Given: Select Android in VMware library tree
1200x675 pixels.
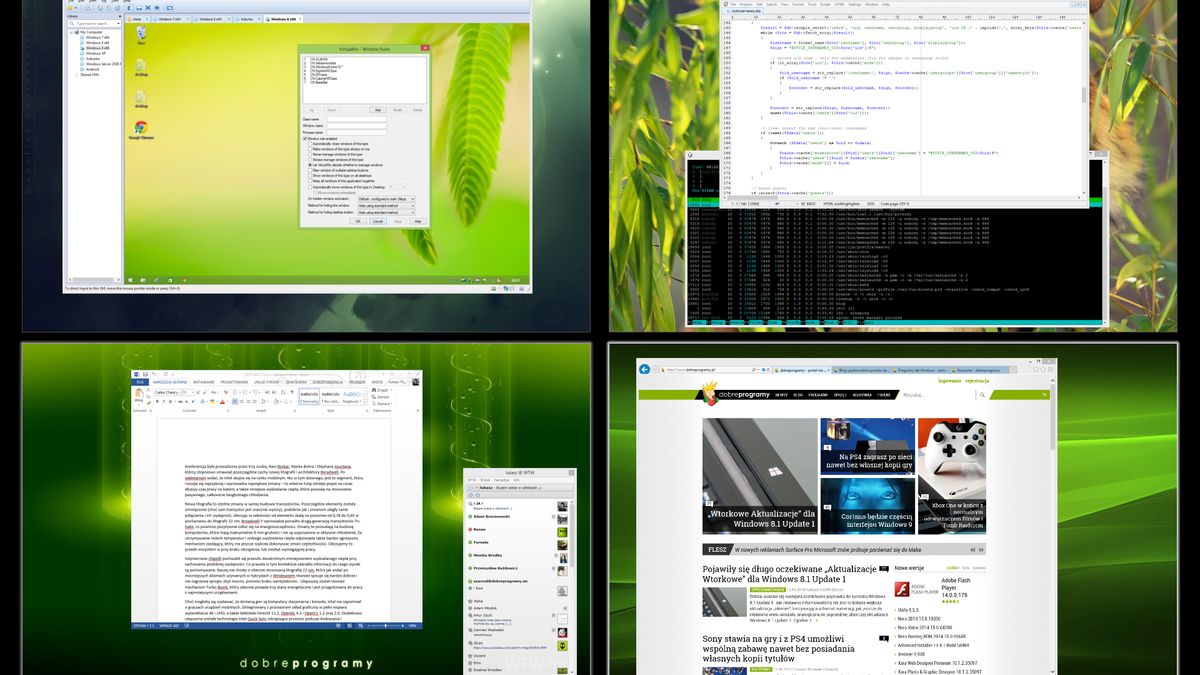Looking at the screenshot, I should 92,69.
